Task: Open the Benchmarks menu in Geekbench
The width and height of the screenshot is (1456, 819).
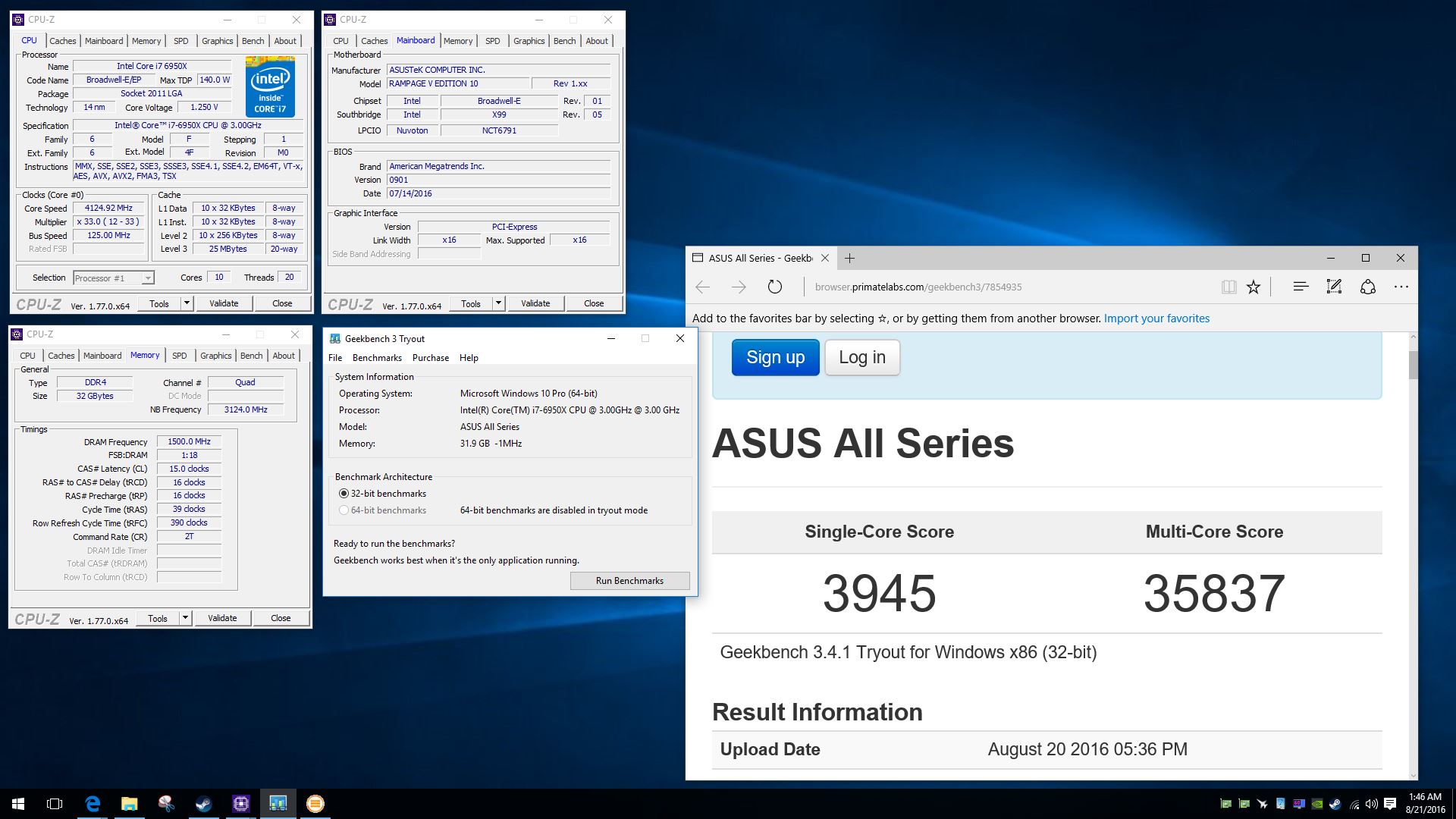Action: [377, 358]
